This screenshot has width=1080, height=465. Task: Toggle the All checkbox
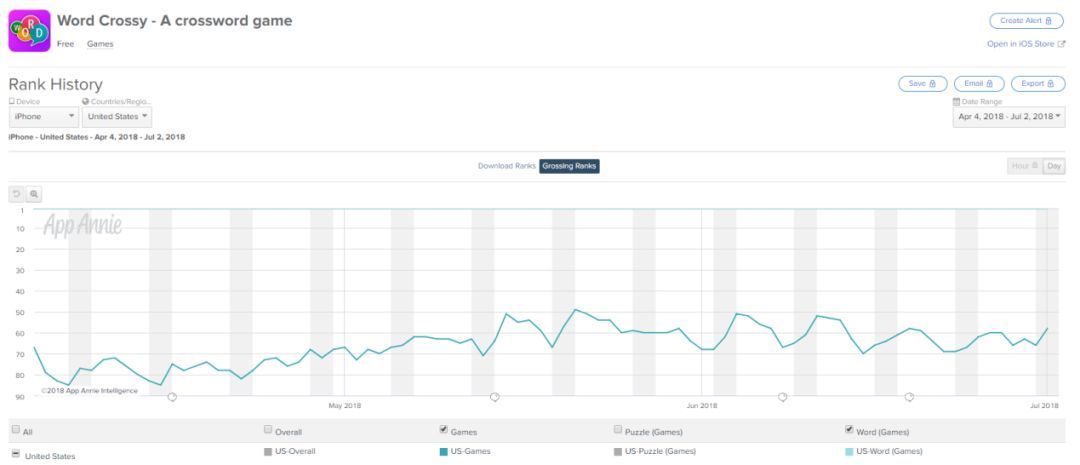point(16,429)
